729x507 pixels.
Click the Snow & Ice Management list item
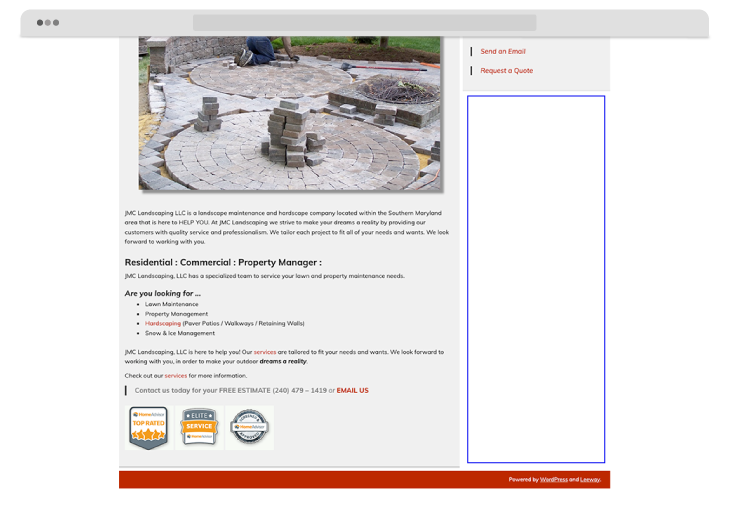tap(180, 333)
